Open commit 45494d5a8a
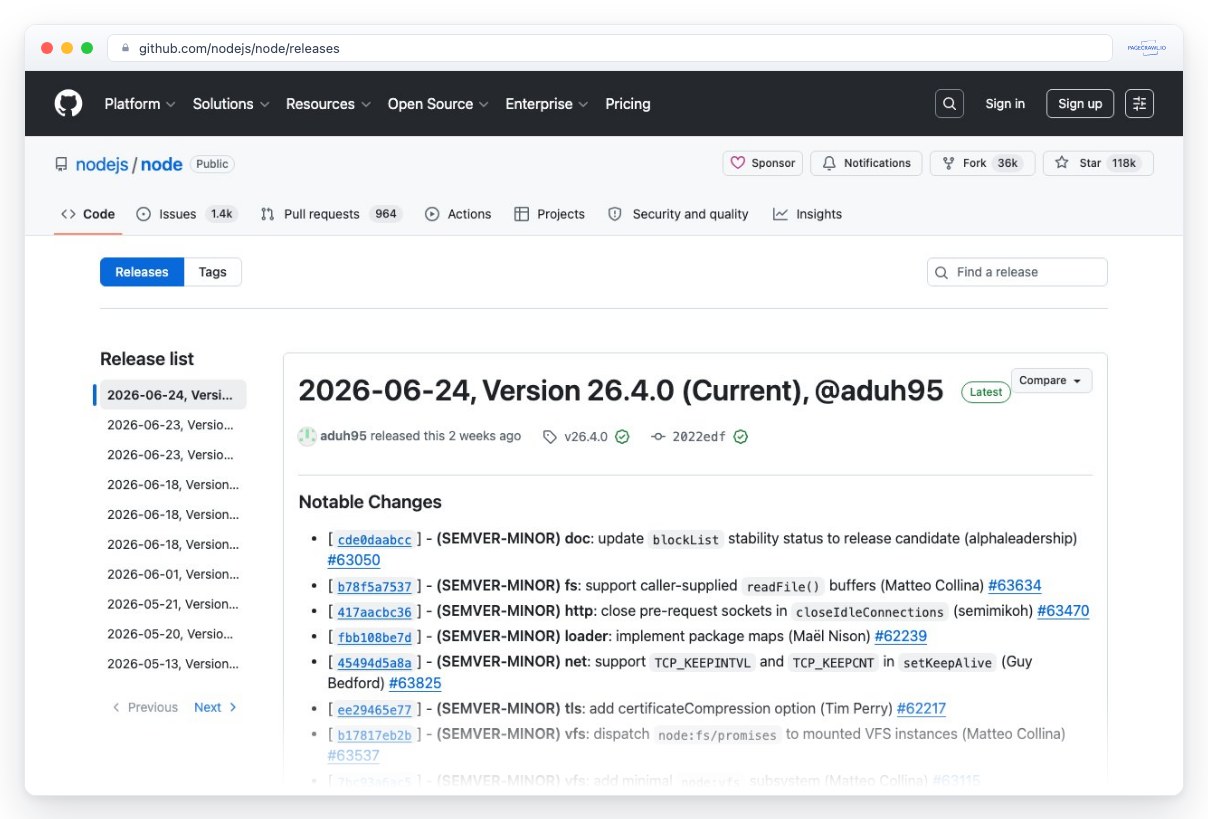The width and height of the screenshot is (1208, 819). (374, 663)
